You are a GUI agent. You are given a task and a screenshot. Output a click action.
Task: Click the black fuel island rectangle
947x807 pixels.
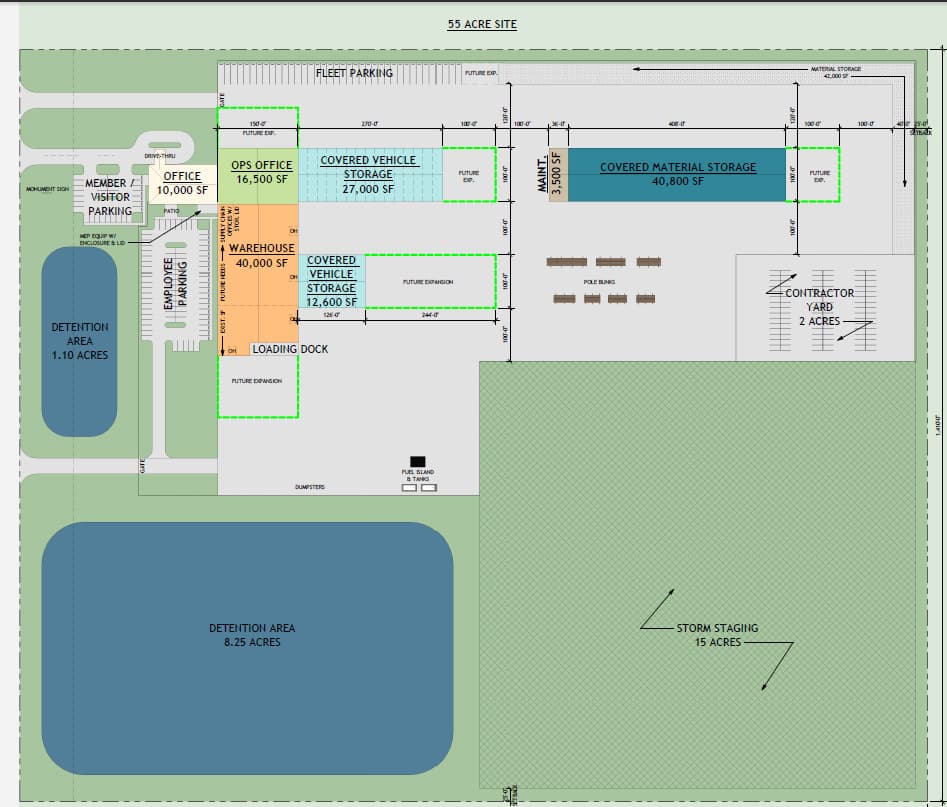tap(417, 461)
